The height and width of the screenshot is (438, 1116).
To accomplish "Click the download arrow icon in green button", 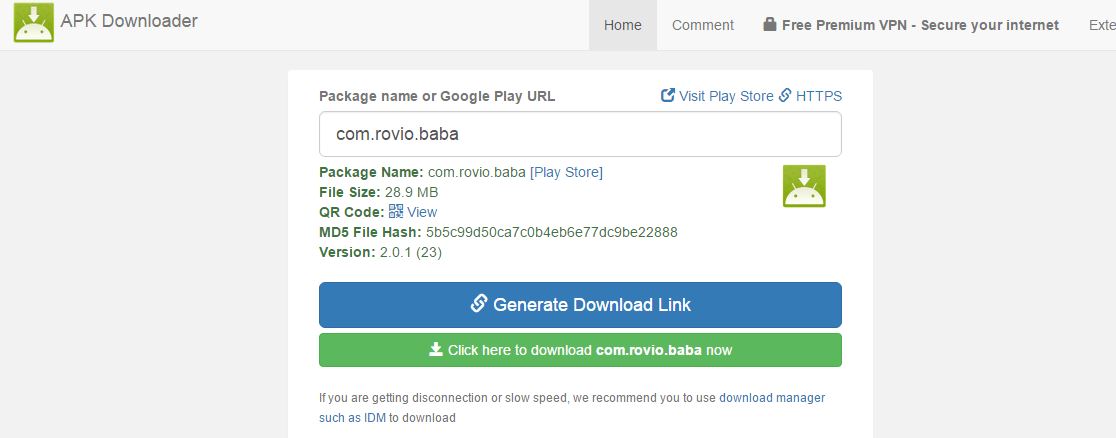I will pos(436,350).
